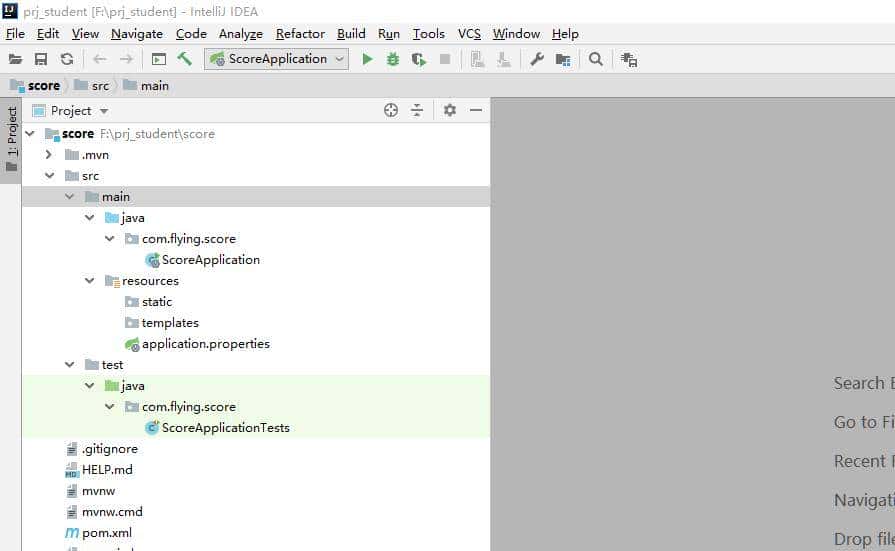Viewport: 895px width, 551px height.
Task: Open the ScoreApplication run configuration dropdown
Action: pyautogui.click(x=277, y=59)
